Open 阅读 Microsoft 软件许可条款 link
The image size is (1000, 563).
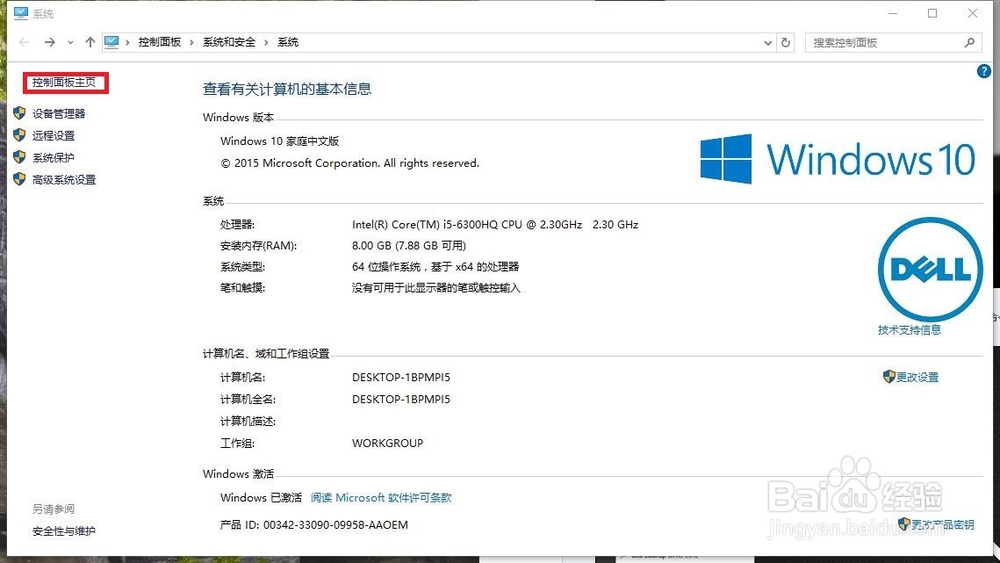381,498
